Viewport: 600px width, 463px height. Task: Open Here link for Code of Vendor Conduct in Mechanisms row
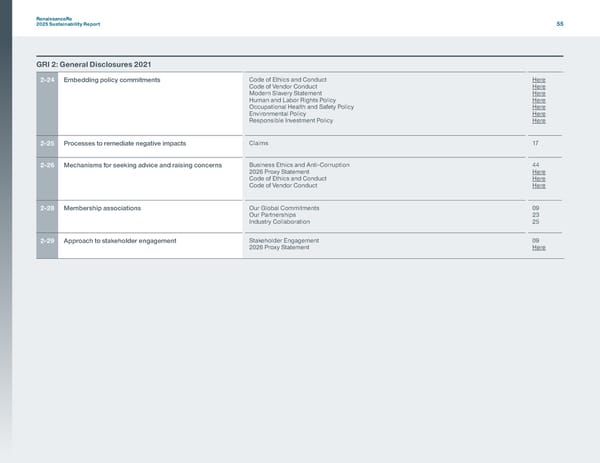click(538, 186)
